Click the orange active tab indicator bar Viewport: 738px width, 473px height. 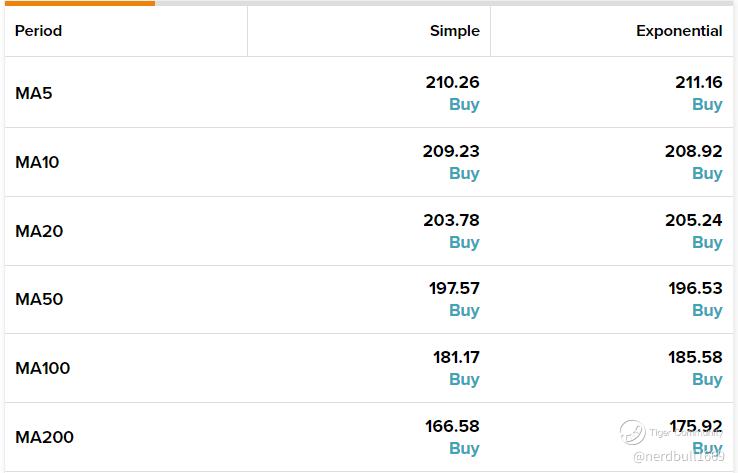pyautogui.click(x=80, y=3)
